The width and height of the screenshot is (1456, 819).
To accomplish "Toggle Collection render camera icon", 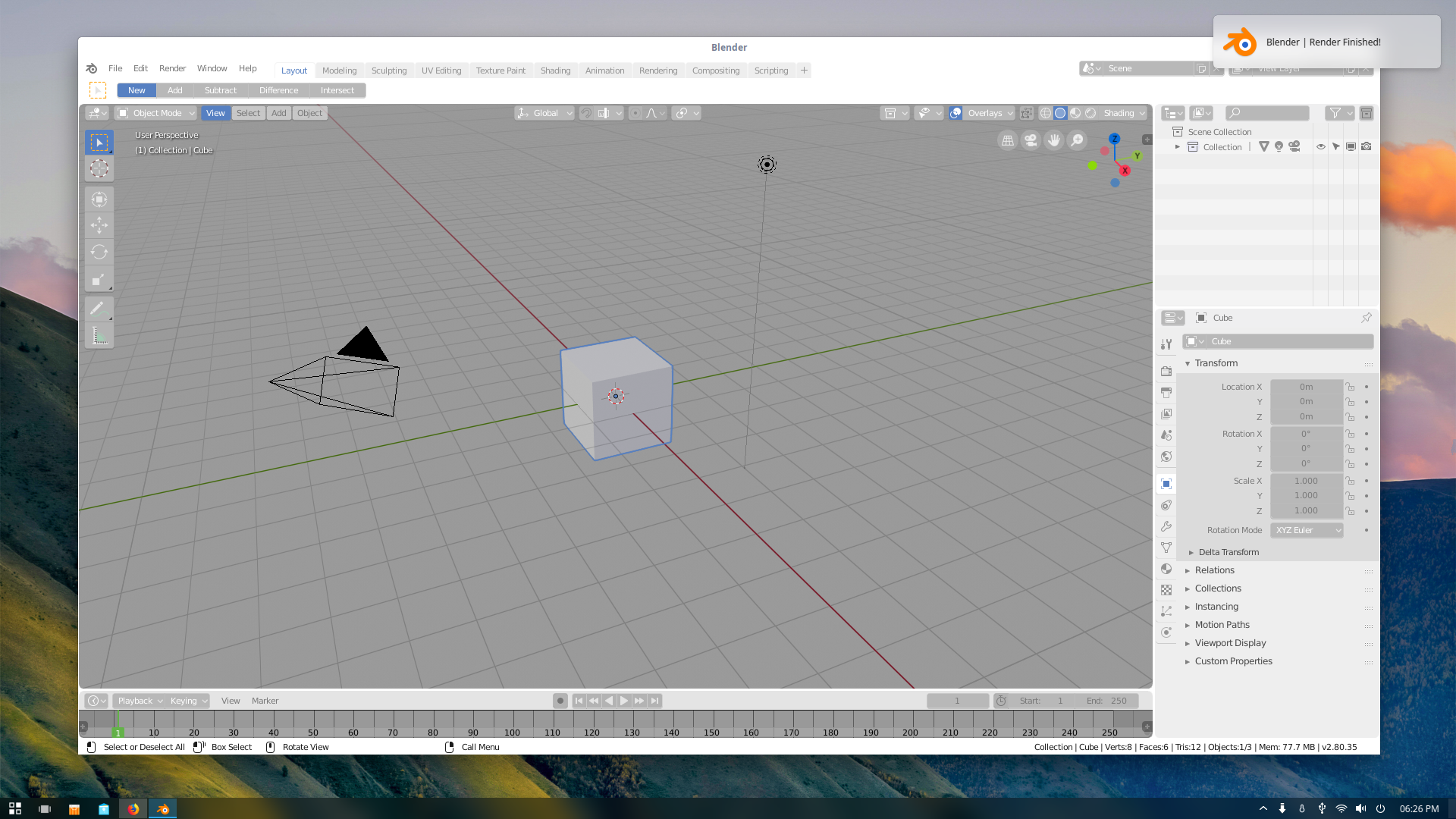I will pyautogui.click(x=1367, y=147).
